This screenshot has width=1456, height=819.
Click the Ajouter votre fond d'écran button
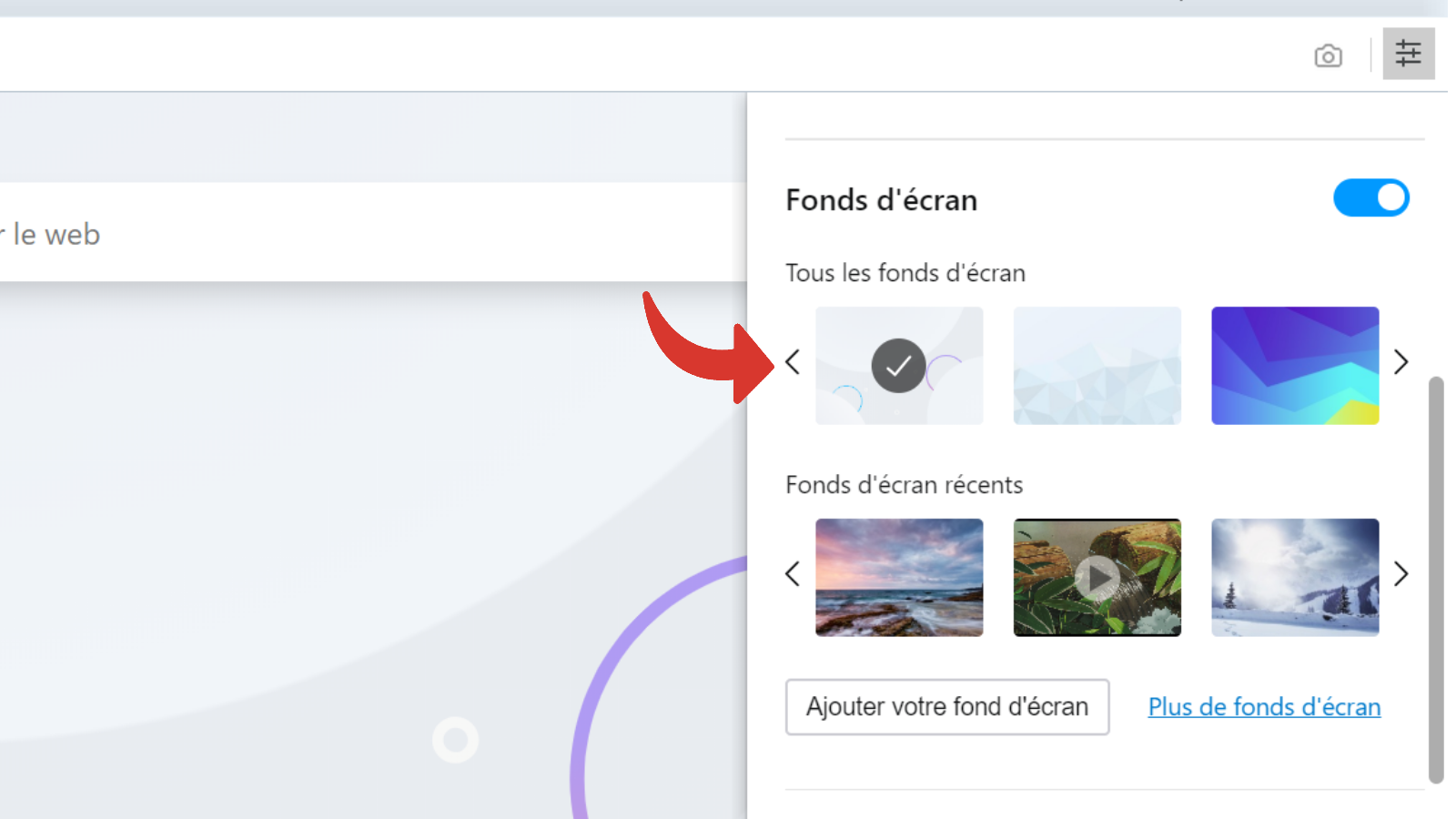[x=947, y=707]
